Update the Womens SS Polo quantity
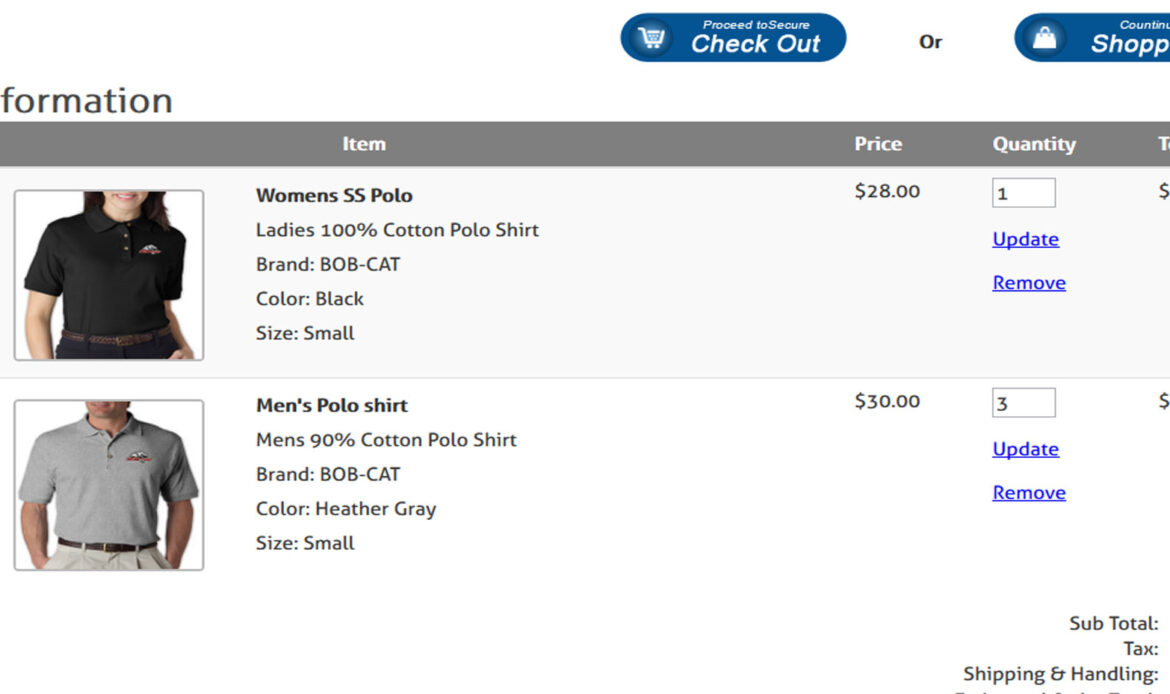 pyautogui.click(x=1025, y=240)
